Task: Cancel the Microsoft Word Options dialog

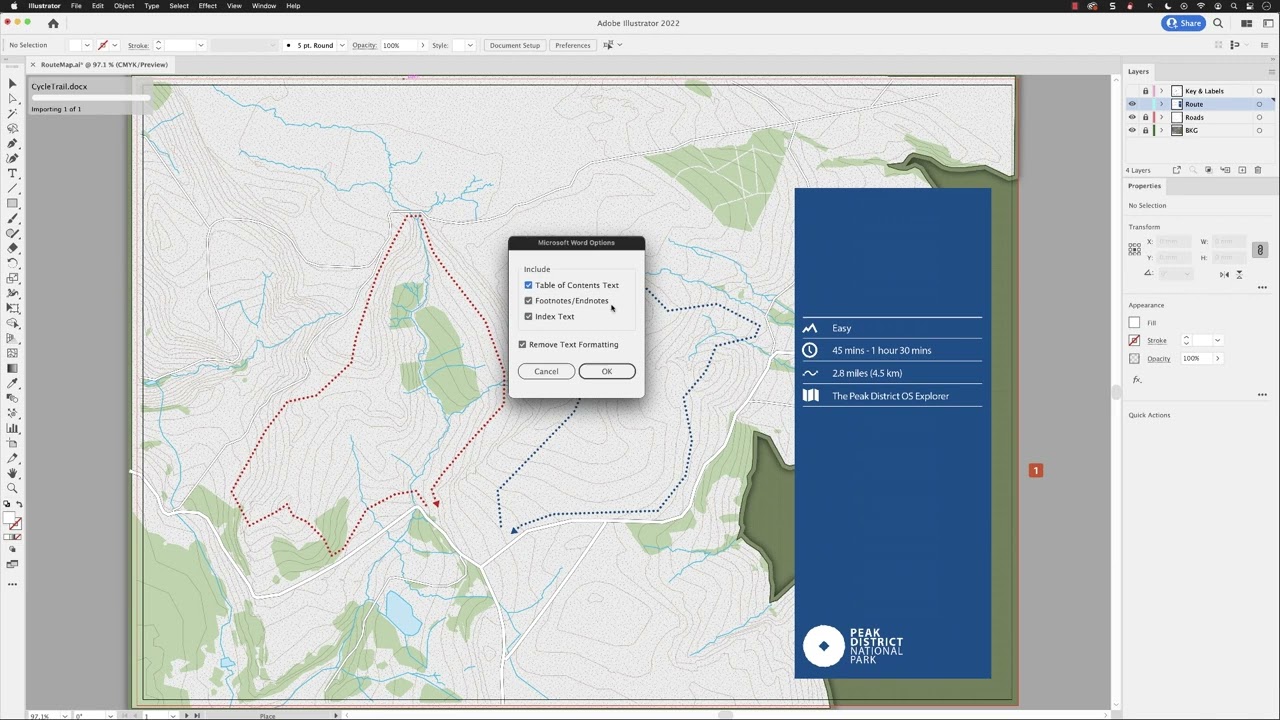Action: pos(546,371)
